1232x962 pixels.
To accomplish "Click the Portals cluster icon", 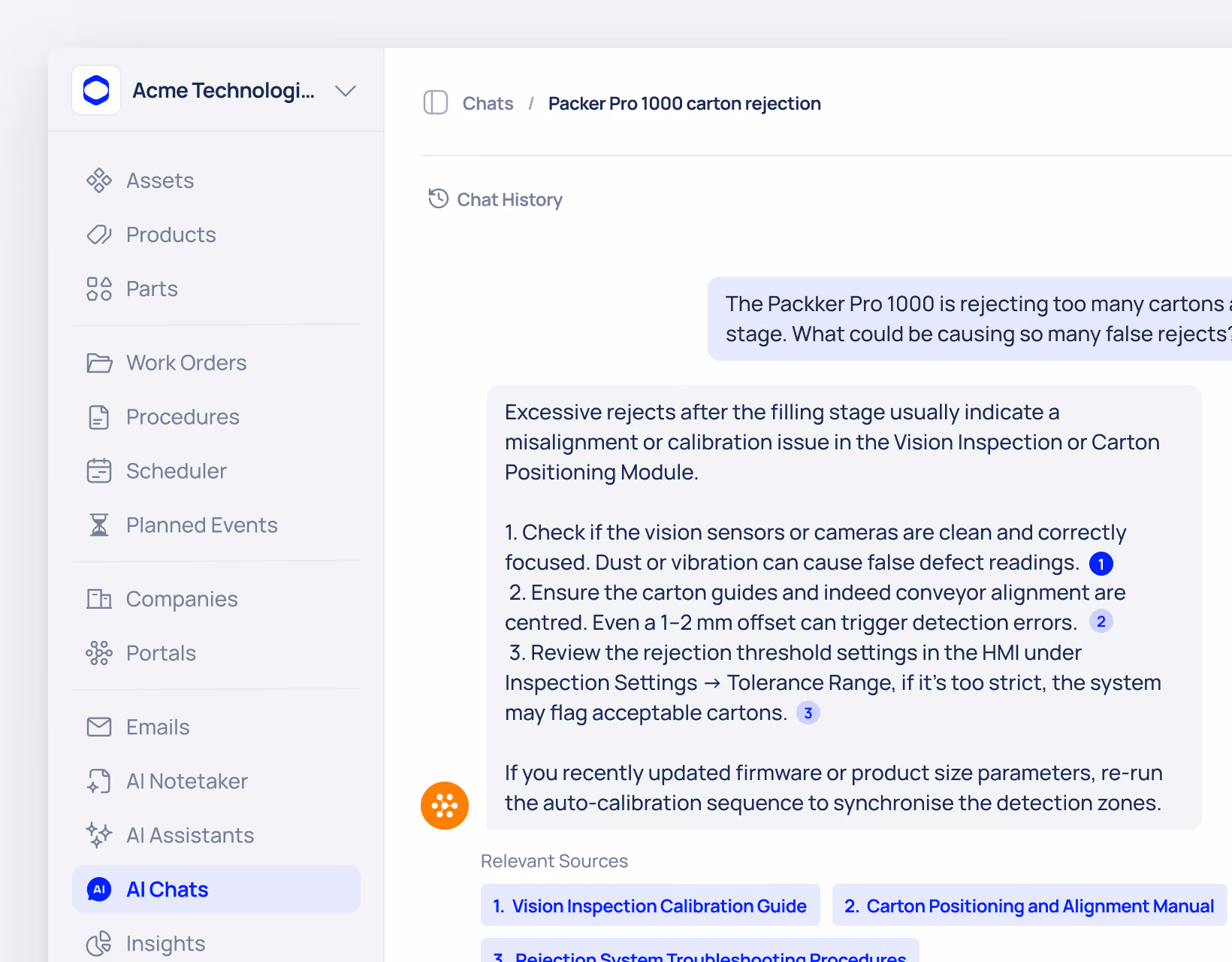I will click(99, 653).
